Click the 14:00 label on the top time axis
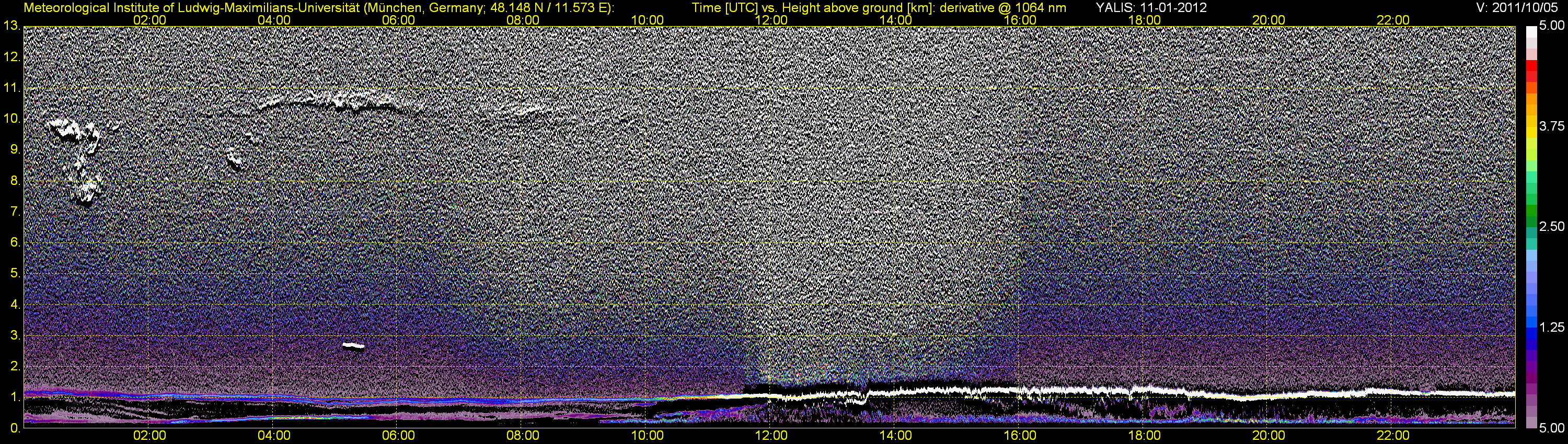This screenshot has width=1568, height=444. [896, 20]
